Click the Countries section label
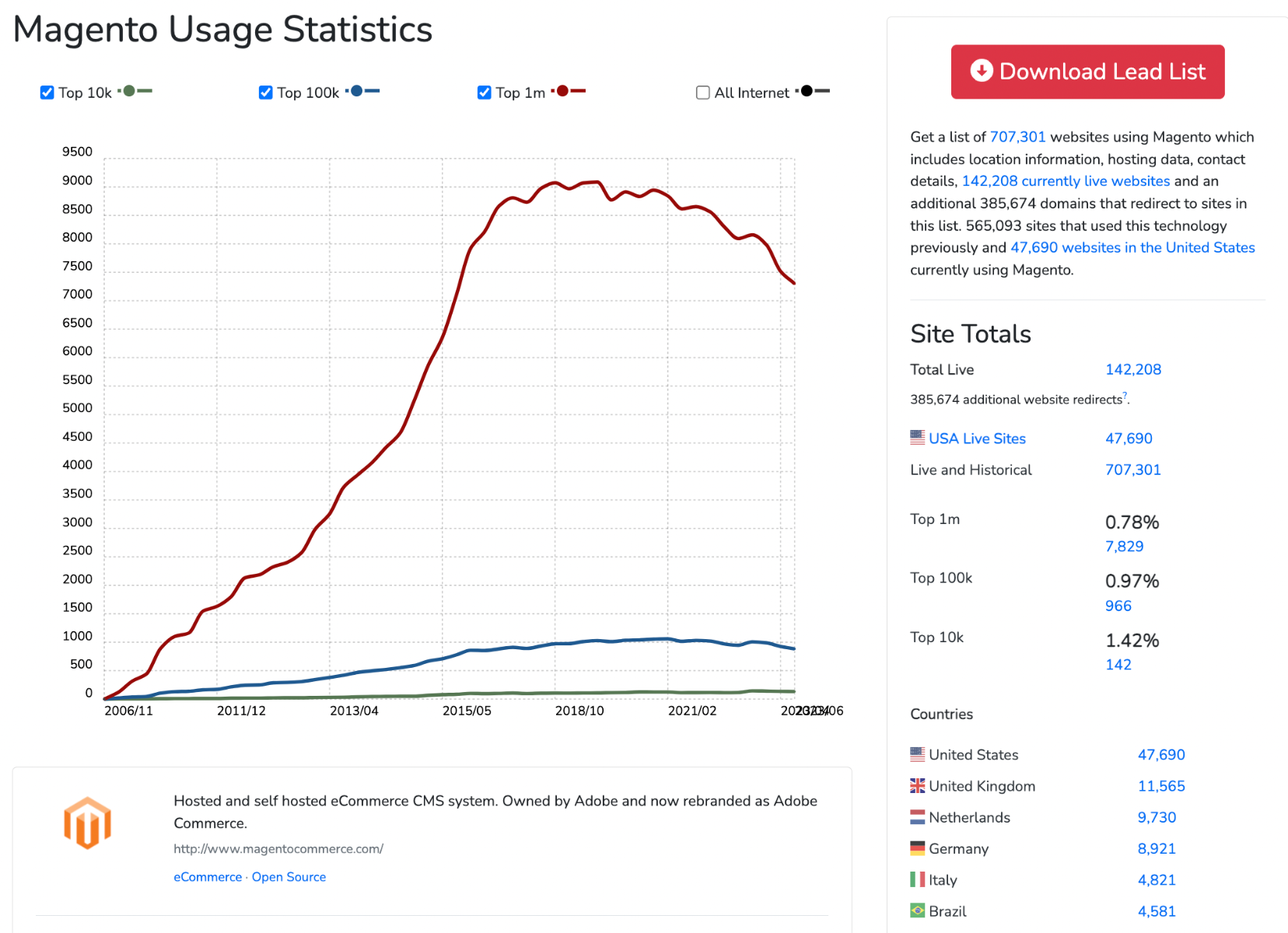 pos(941,715)
